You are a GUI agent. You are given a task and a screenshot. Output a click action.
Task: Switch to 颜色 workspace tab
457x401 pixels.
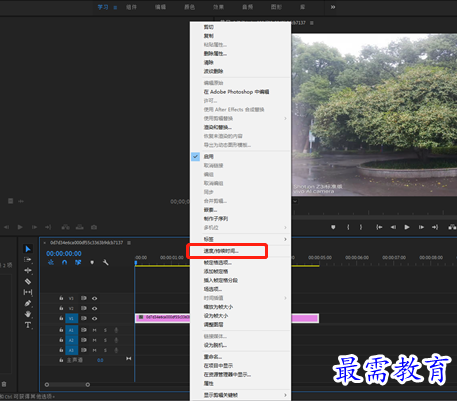pos(189,7)
